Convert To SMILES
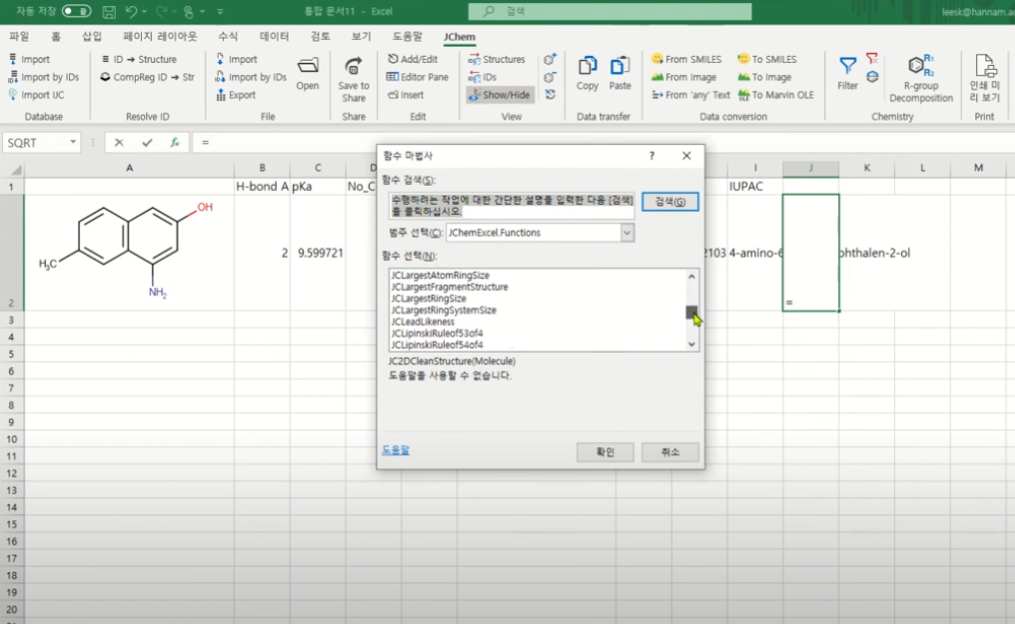The width and height of the screenshot is (1015, 624). click(x=767, y=59)
